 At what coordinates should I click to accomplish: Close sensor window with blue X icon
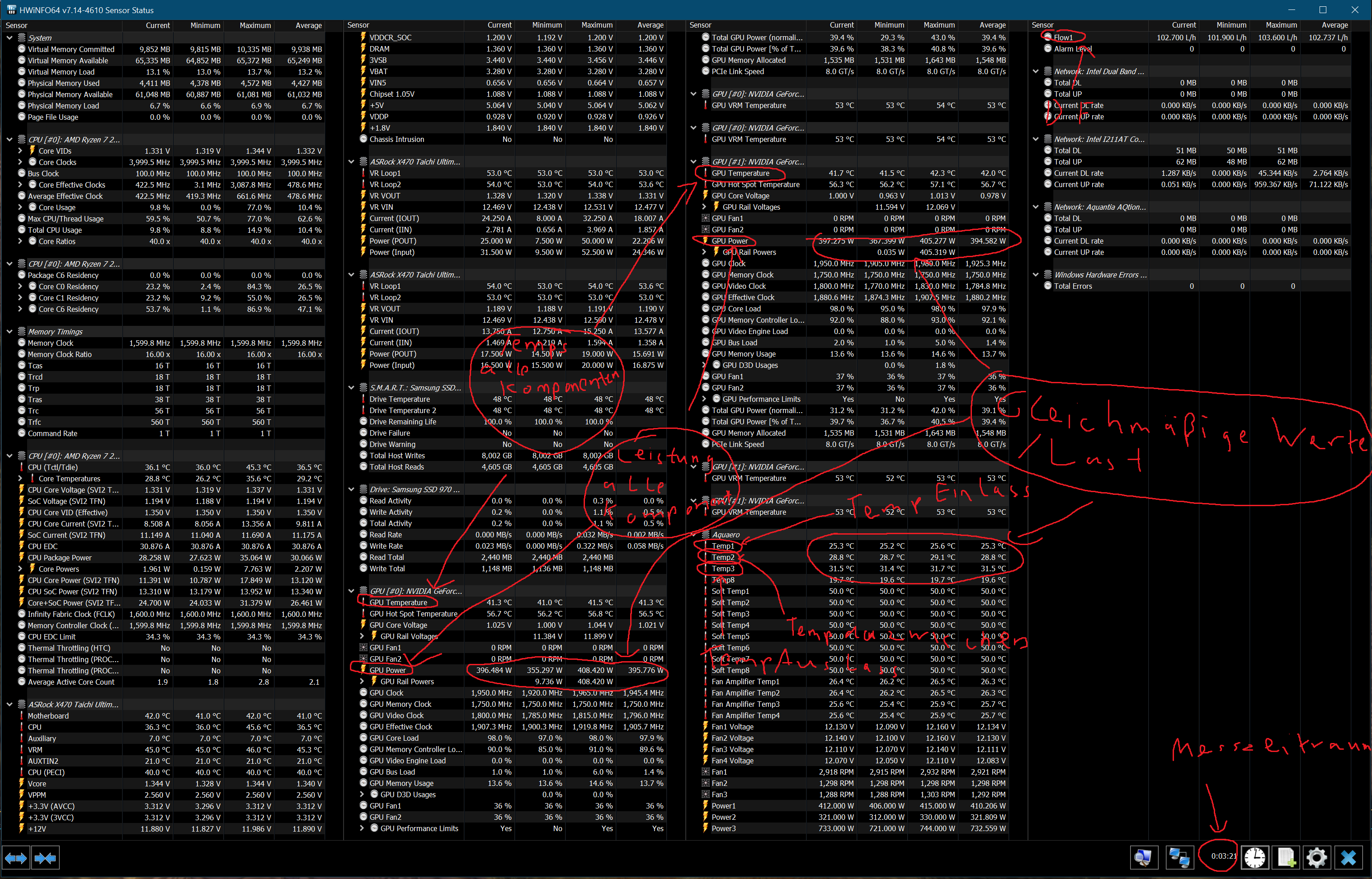[1348, 857]
